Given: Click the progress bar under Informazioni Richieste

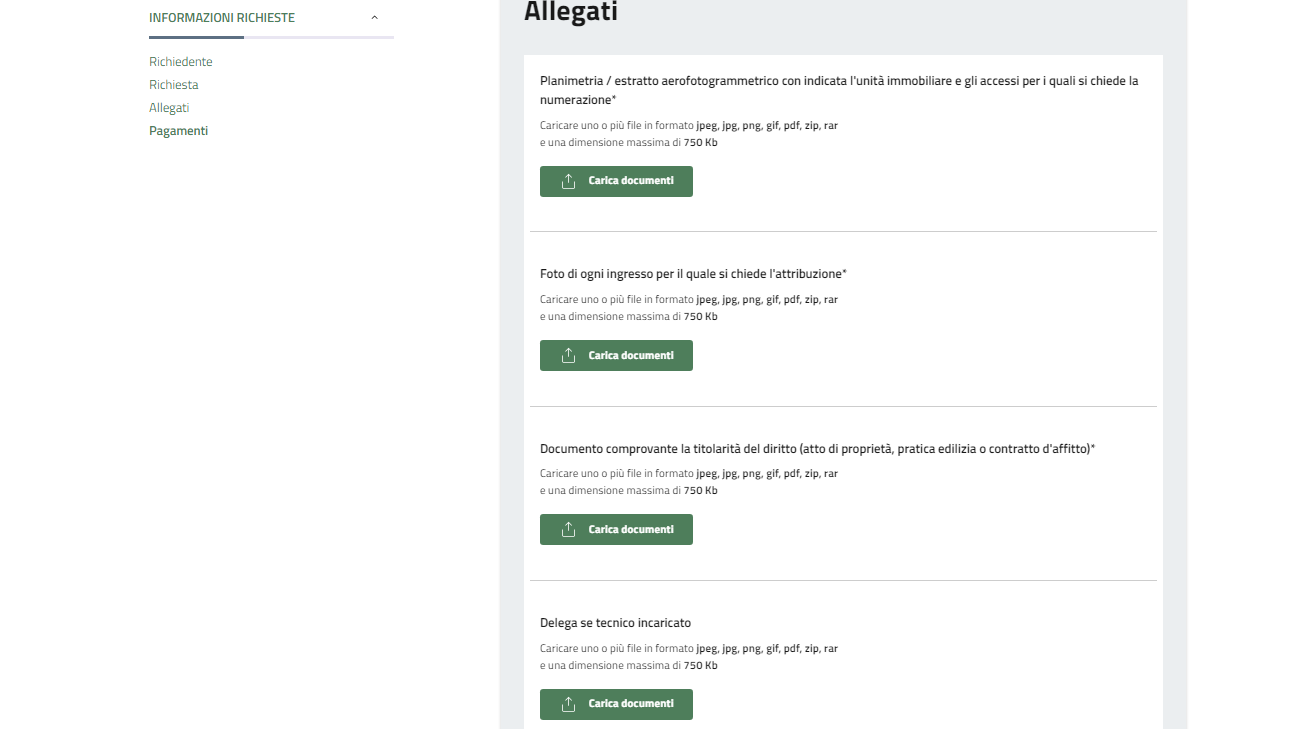Looking at the screenshot, I should click(x=271, y=38).
